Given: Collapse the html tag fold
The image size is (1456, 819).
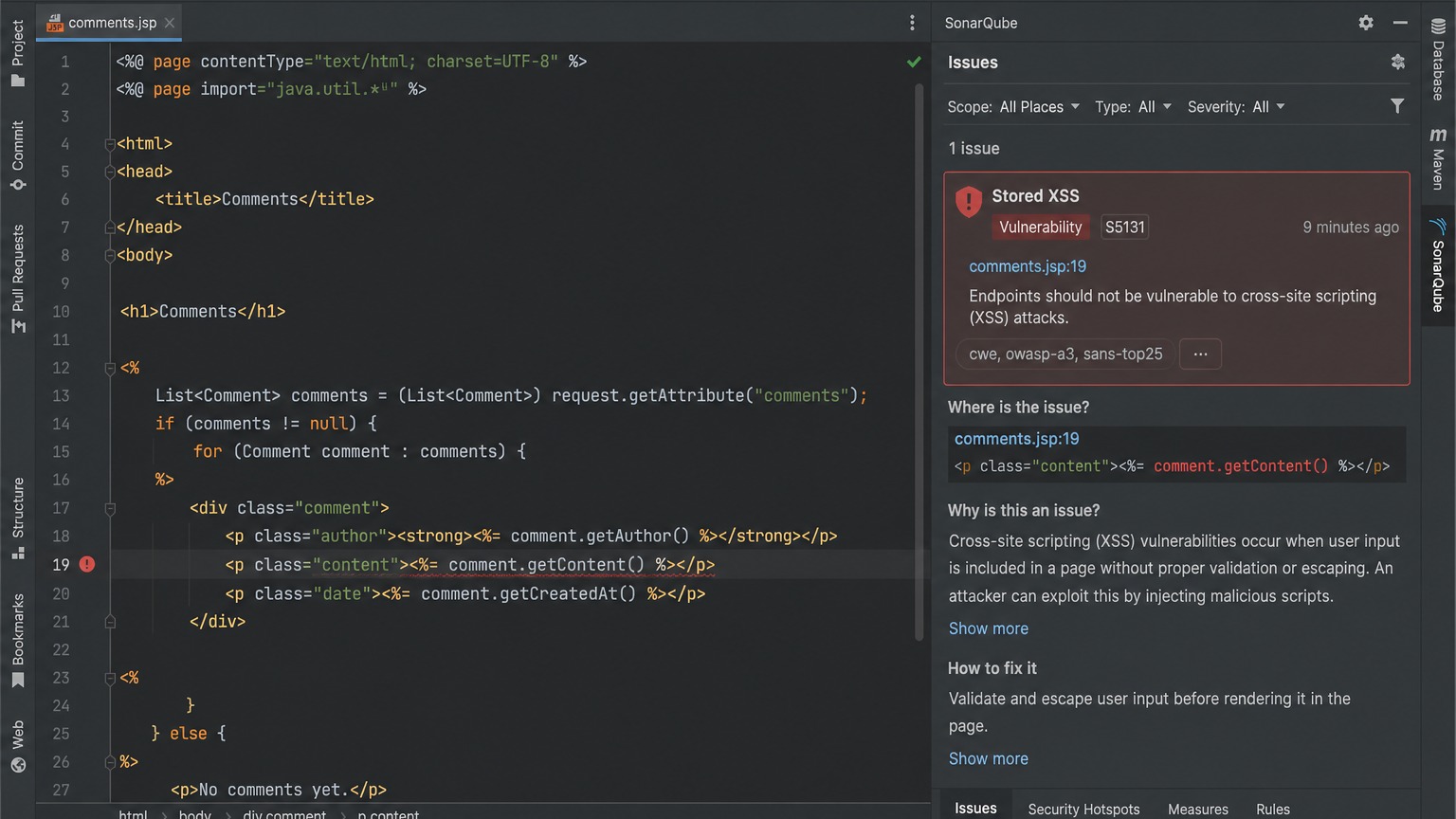Looking at the screenshot, I should 110,144.
